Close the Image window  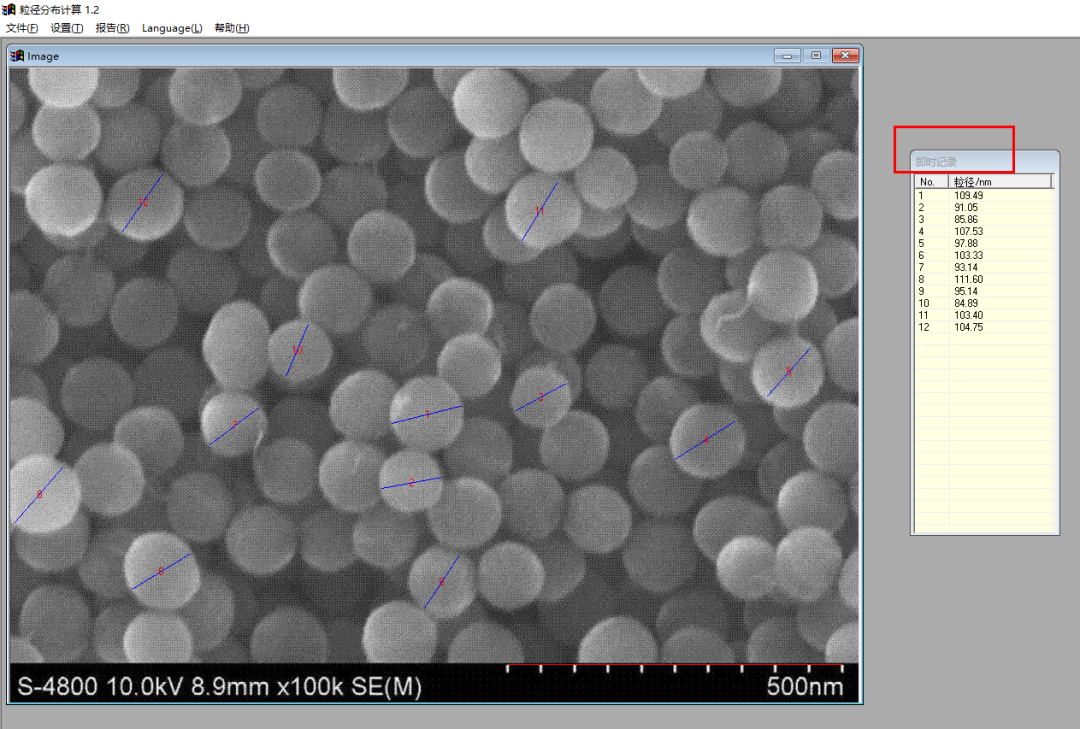pos(845,55)
